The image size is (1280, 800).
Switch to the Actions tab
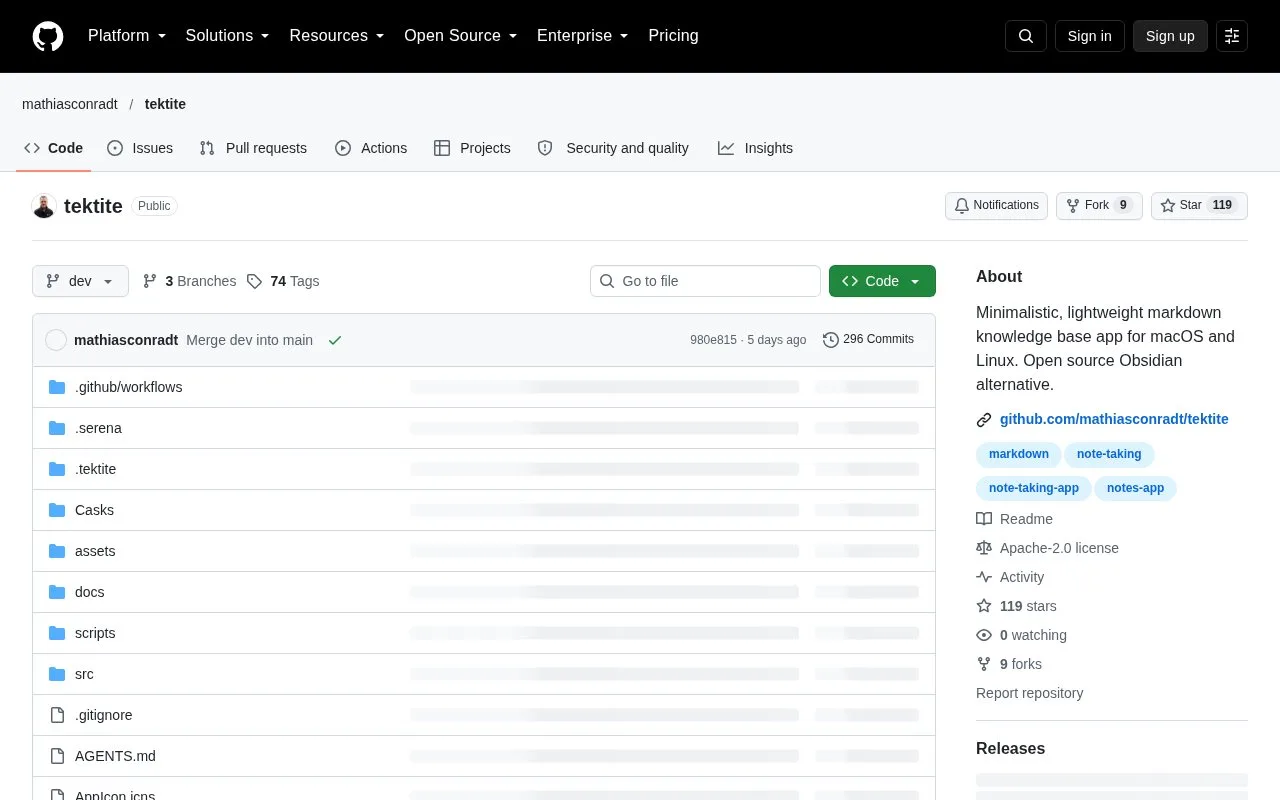click(x=371, y=148)
